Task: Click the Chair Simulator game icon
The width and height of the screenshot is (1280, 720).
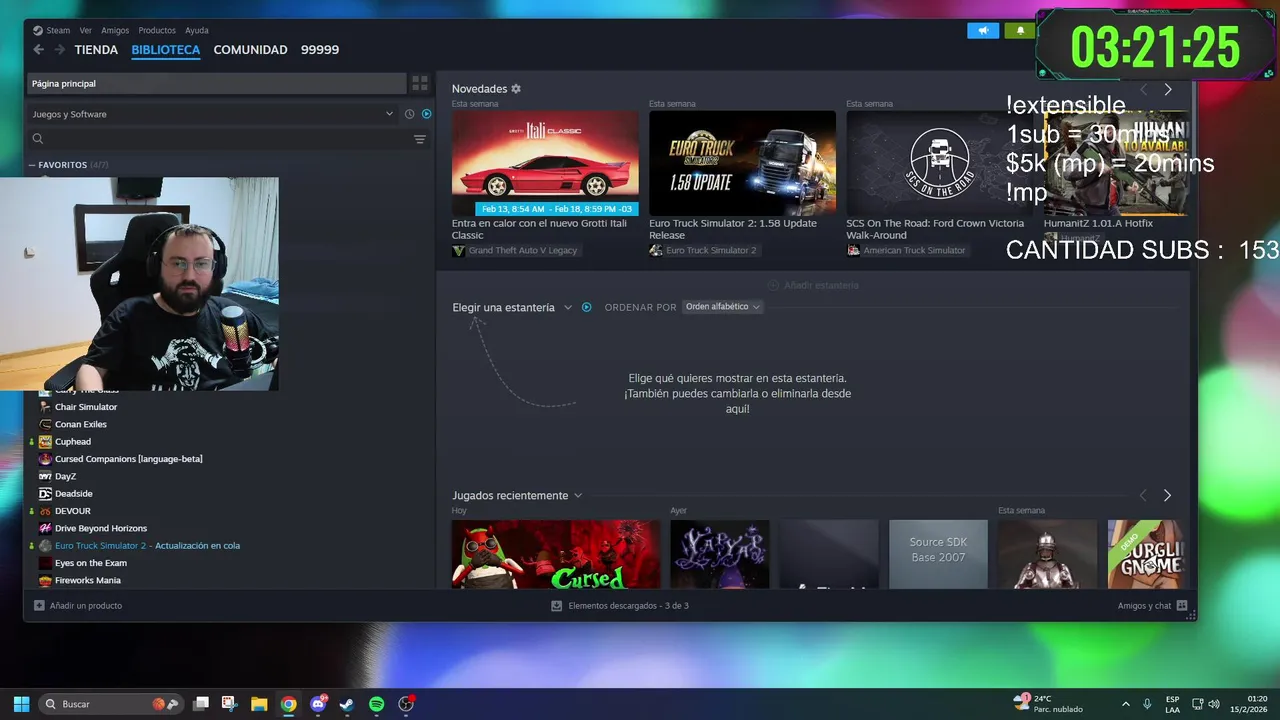Action: click(45, 407)
